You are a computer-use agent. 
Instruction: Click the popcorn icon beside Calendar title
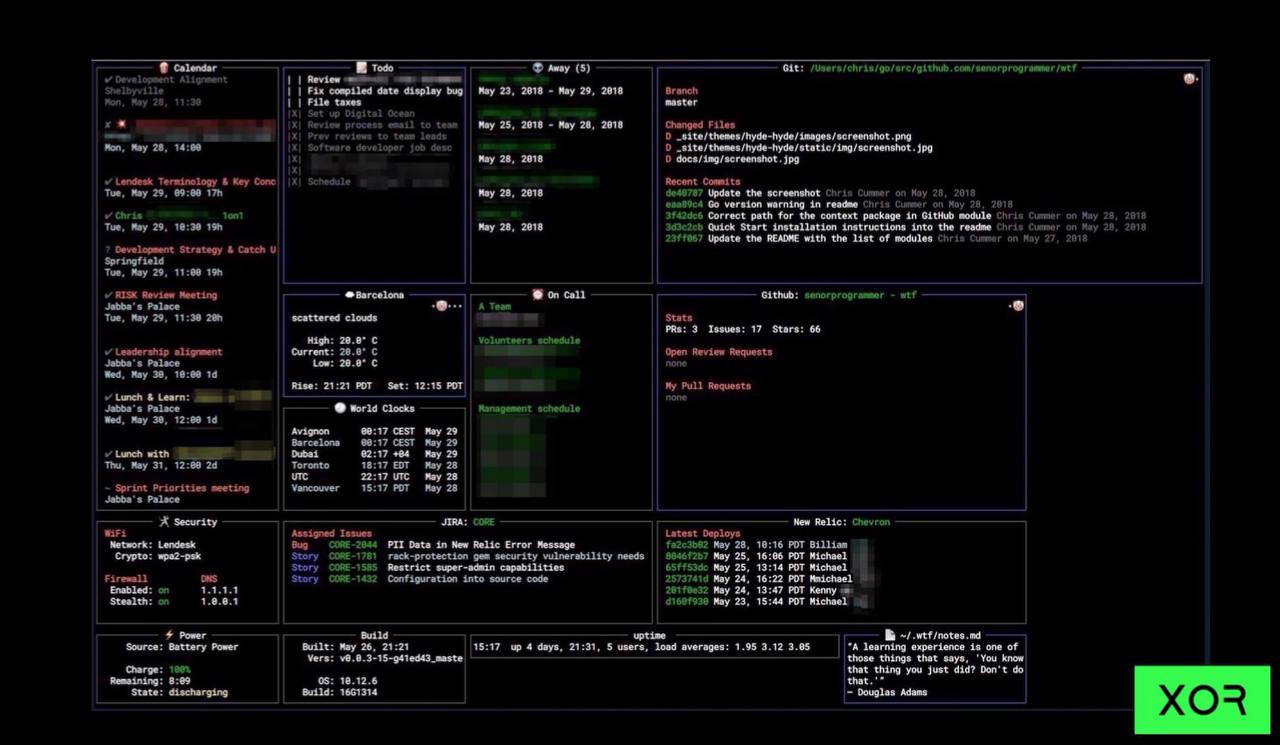(164, 68)
